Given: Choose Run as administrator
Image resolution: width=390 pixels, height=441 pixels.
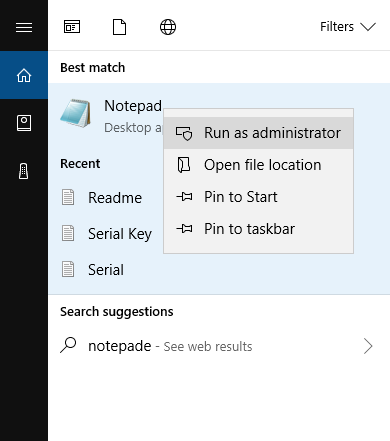Looking at the screenshot, I should (x=258, y=133).
